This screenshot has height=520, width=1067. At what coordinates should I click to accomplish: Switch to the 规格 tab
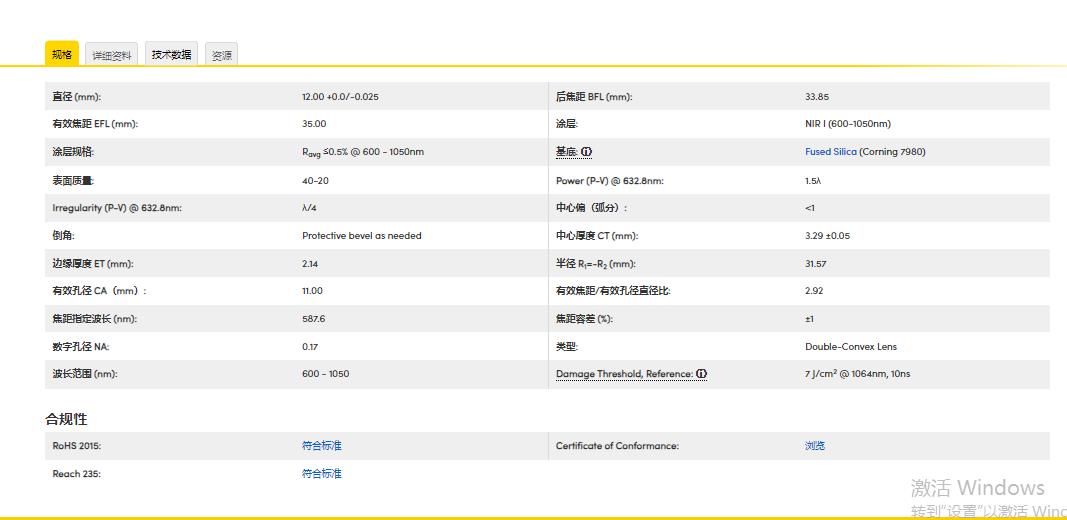pyautogui.click(x=62, y=55)
